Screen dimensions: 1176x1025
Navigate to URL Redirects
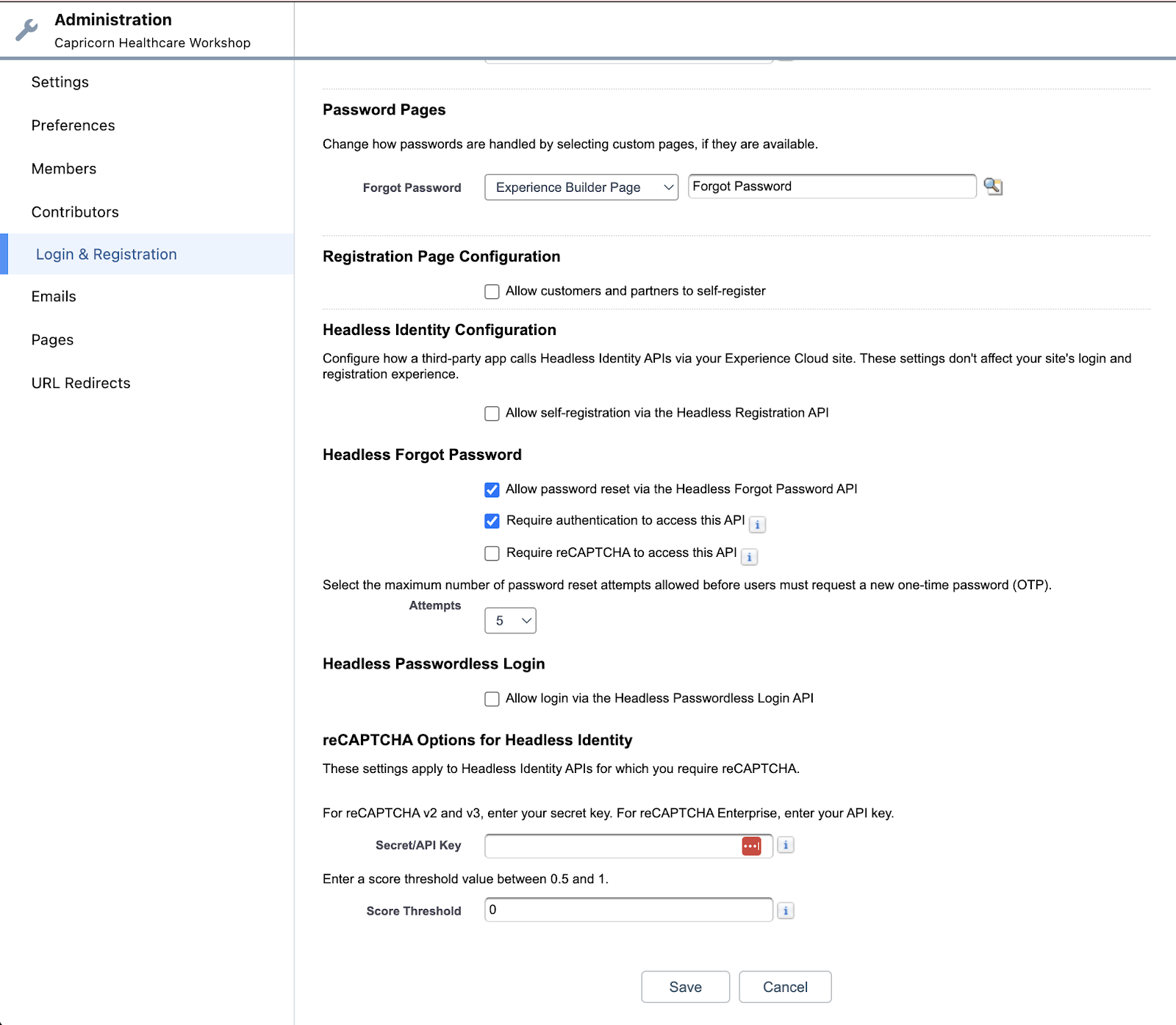point(81,382)
